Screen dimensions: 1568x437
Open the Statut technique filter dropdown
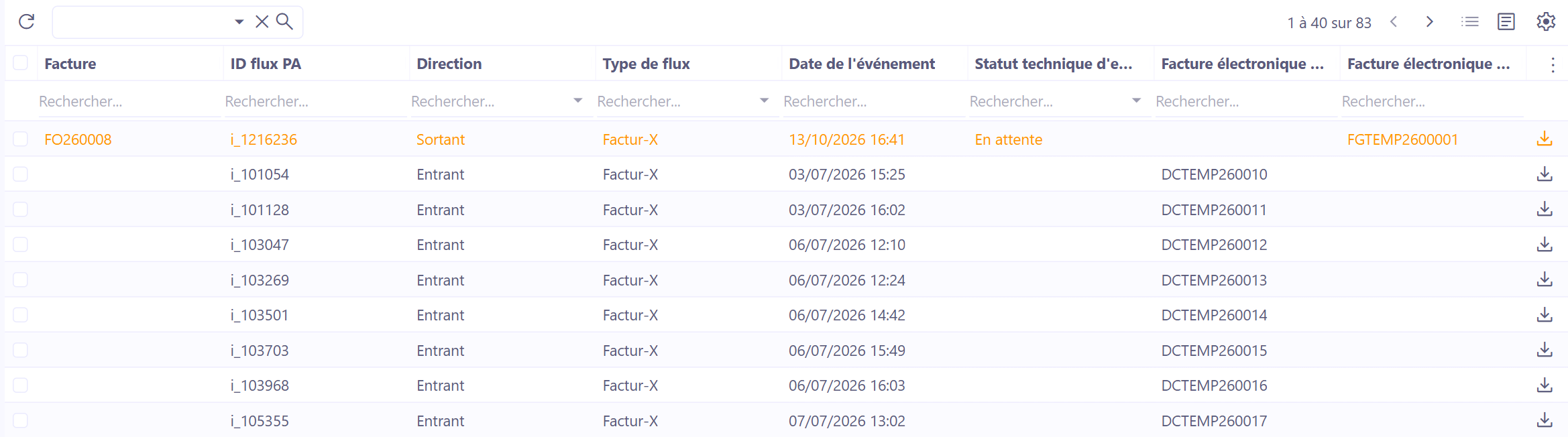[x=1136, y=101]
